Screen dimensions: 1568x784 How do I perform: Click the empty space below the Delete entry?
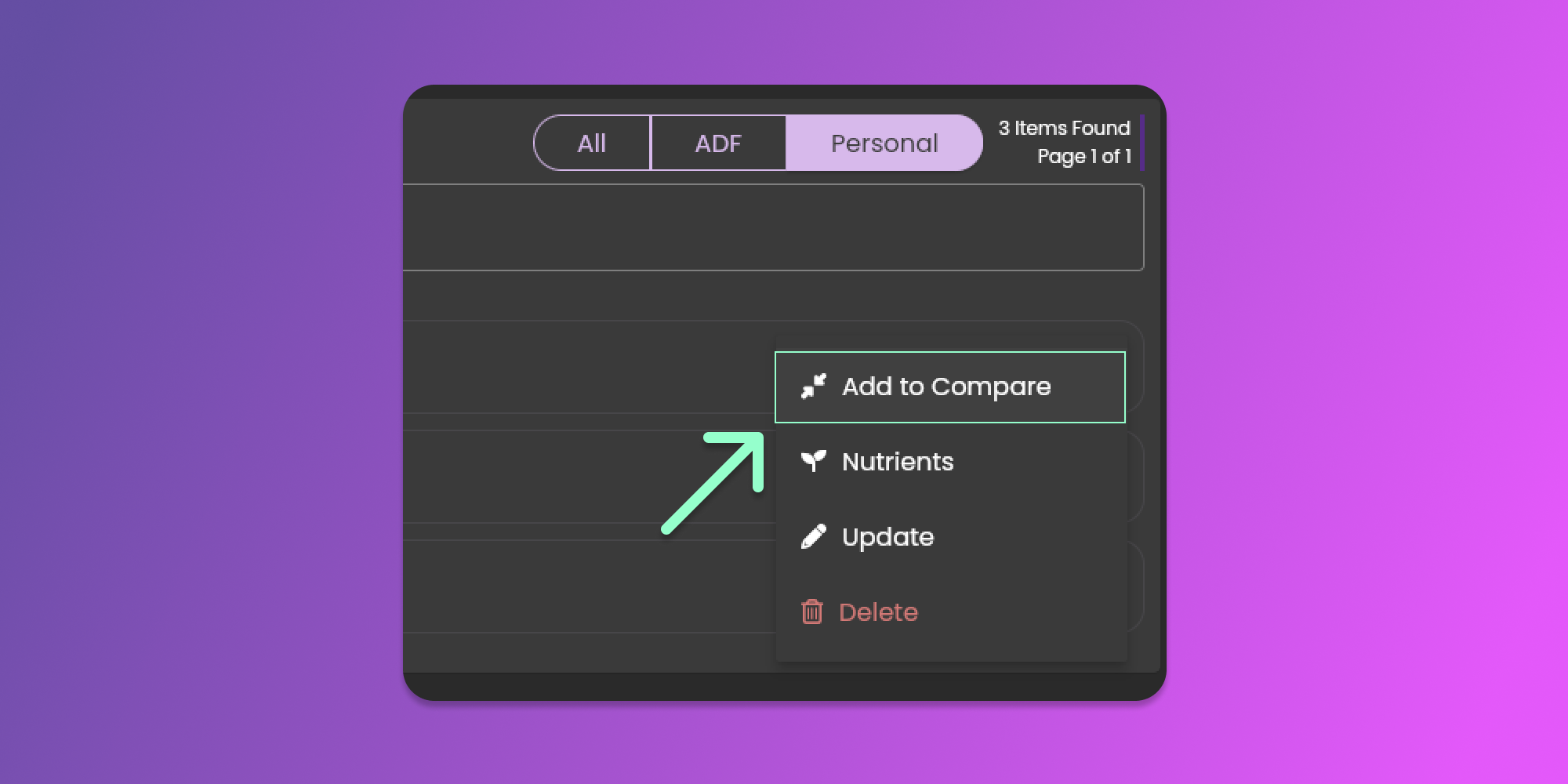(950, 647)
